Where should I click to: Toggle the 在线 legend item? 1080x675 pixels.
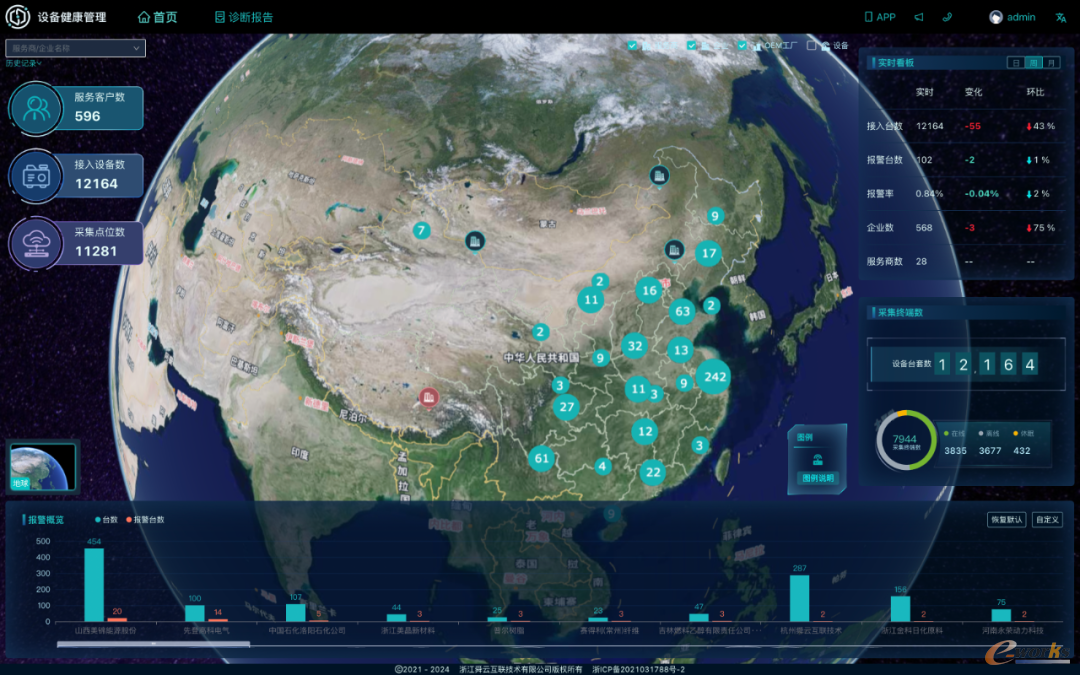[955, 434]
